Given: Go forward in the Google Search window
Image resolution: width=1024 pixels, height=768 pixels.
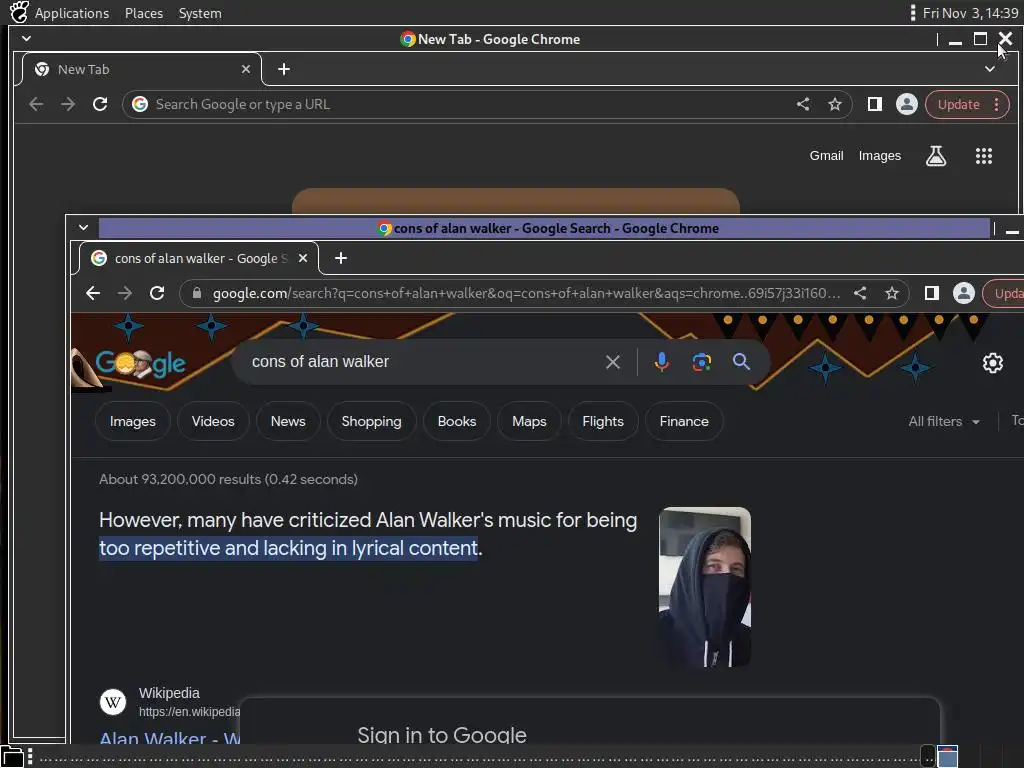Looking at the screenshot, I should (x=125, y=293).
